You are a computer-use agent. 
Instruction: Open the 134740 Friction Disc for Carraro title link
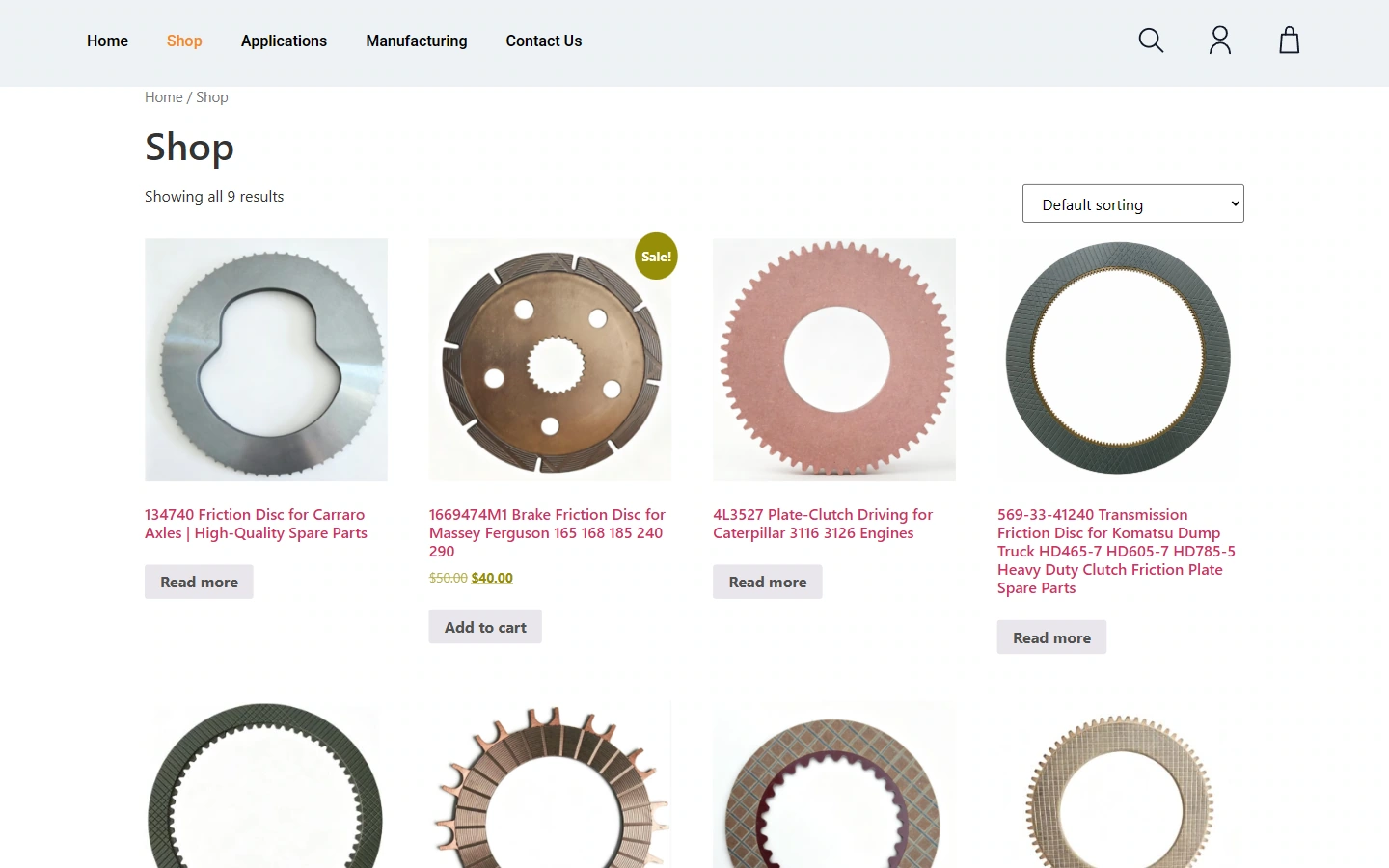click(x=256, y=524)
